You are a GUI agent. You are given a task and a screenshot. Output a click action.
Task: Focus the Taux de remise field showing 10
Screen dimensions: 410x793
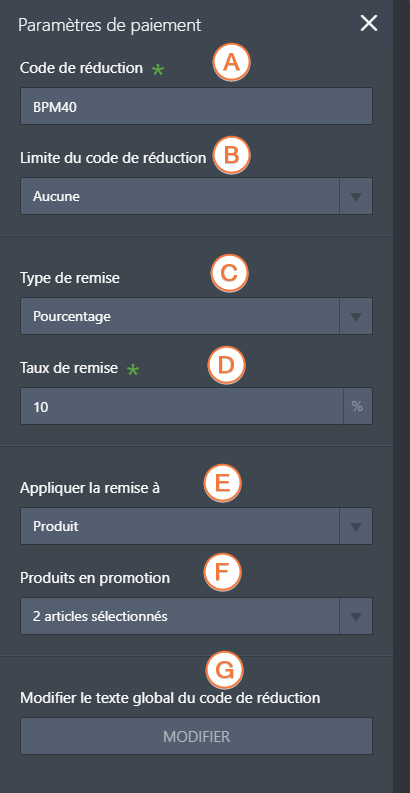pyautogui.click(x=182, y=406)
